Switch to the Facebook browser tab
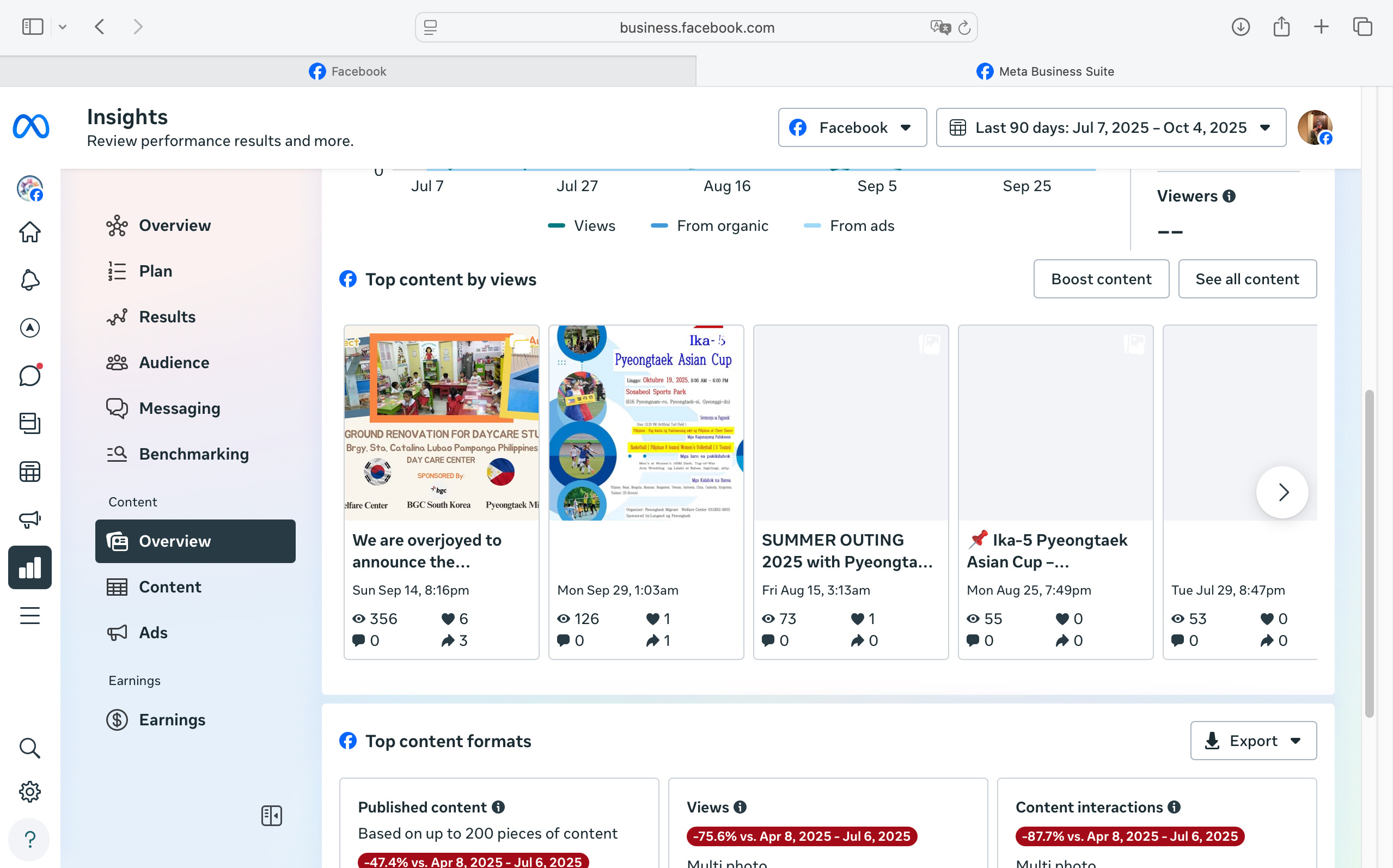The height and width of the screenshot is (868, 1393). tap(348, 71)
